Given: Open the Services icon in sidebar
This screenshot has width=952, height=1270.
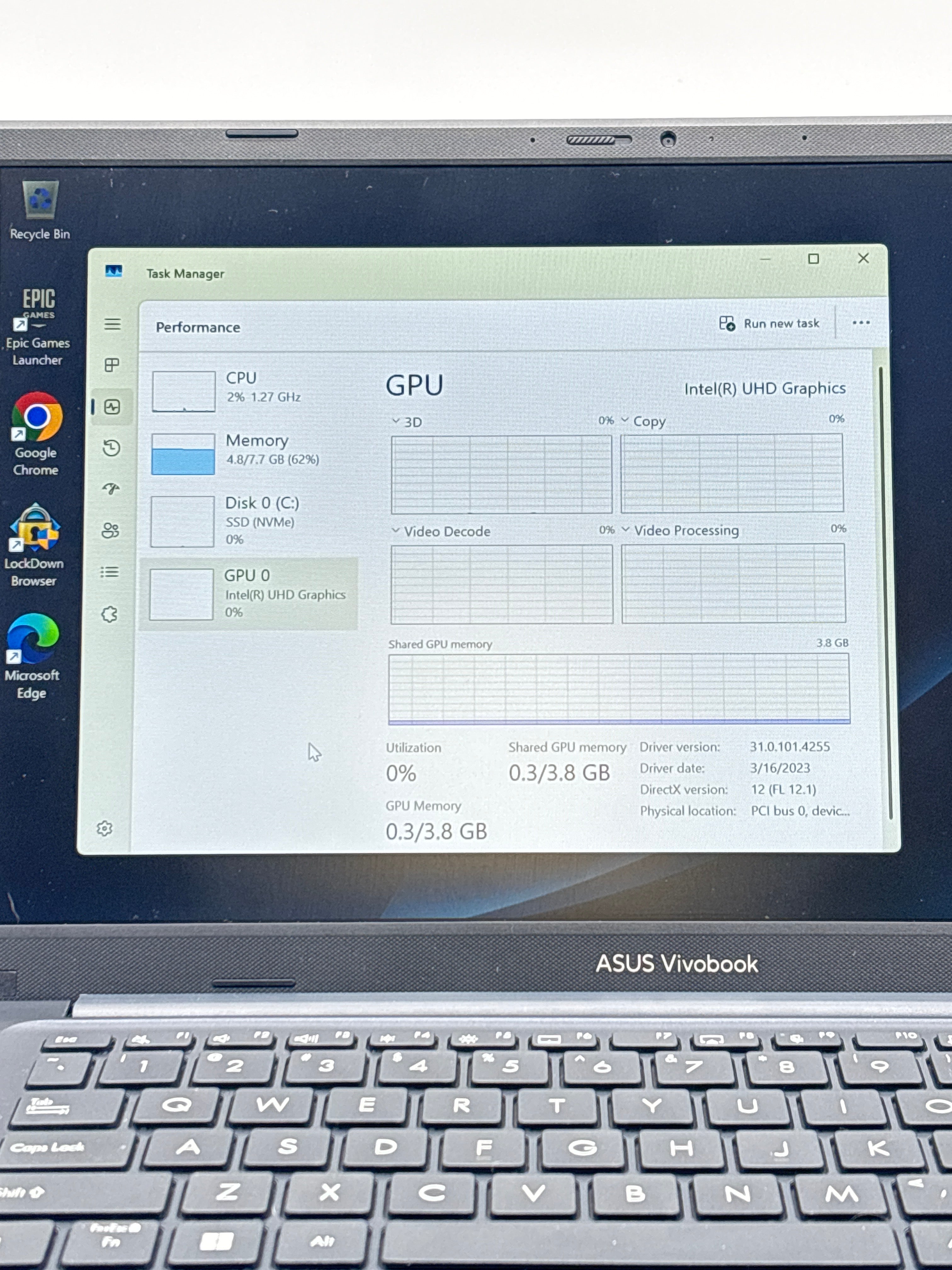Looking at the screenshot, I should pyautogui.click(x=109, y=614).
